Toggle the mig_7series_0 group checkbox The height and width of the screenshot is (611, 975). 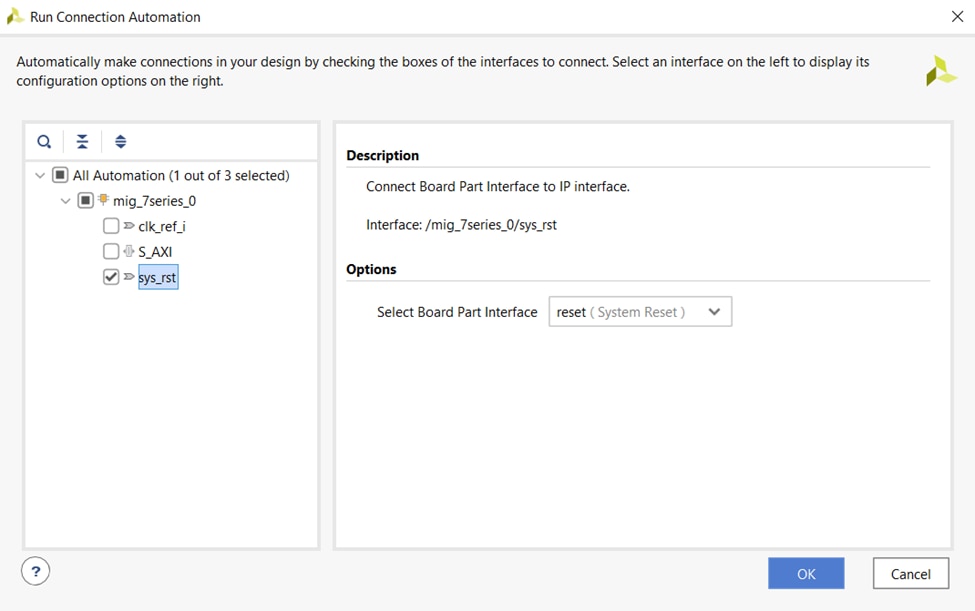pyautogui.click(x=85, y=200)
